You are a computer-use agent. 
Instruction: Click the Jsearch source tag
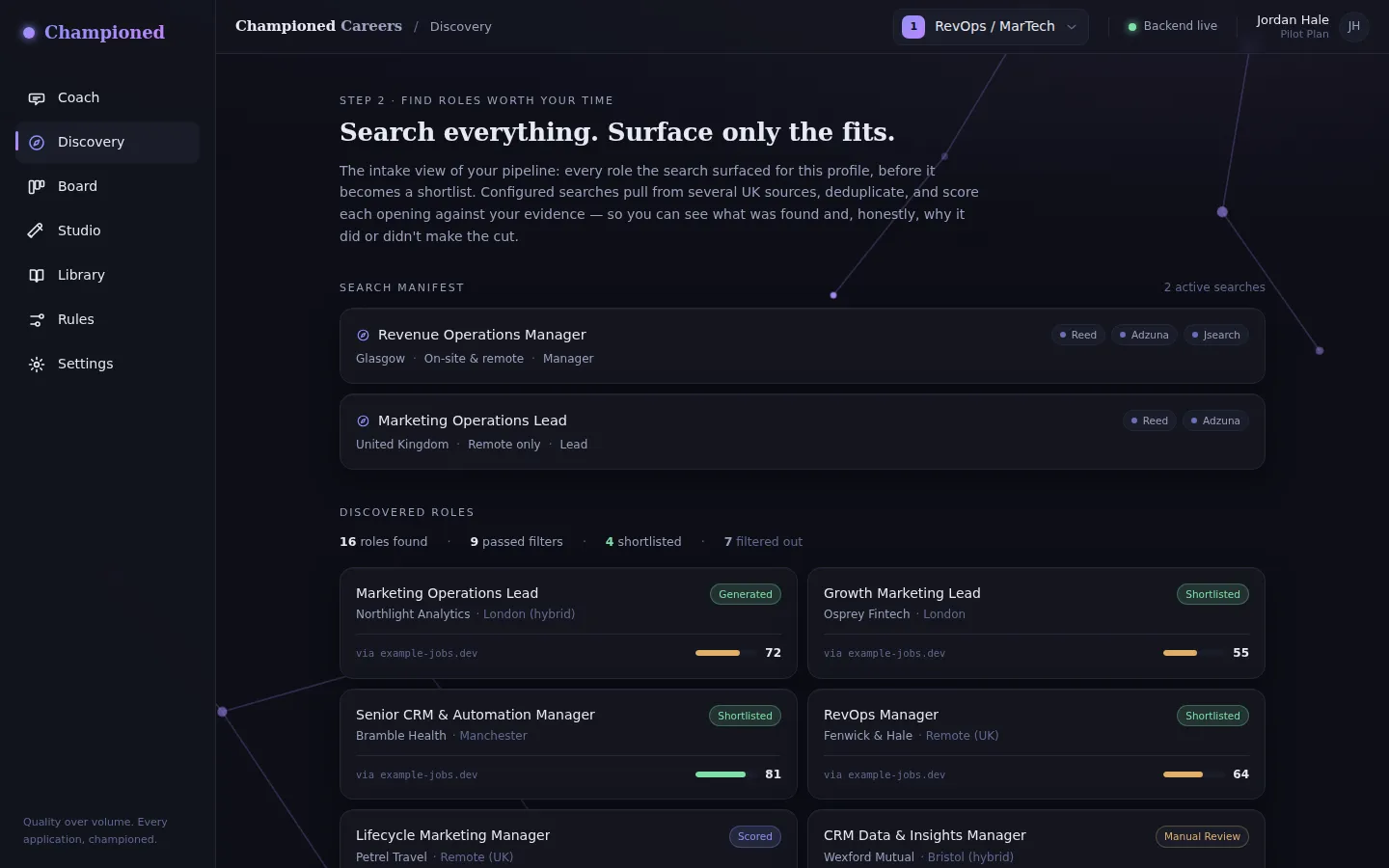pyautogui.click(x=1216, y=336)
